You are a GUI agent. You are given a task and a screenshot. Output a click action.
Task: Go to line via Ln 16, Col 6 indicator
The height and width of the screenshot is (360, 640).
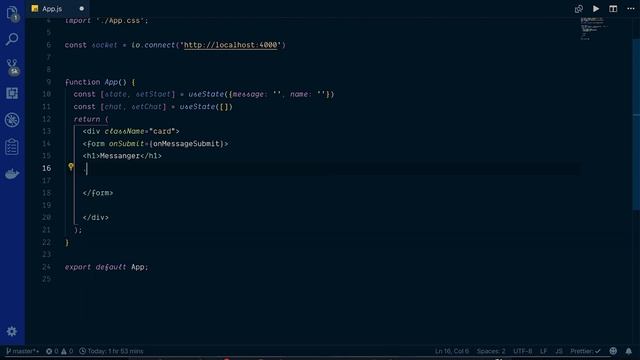click(451, 351)
